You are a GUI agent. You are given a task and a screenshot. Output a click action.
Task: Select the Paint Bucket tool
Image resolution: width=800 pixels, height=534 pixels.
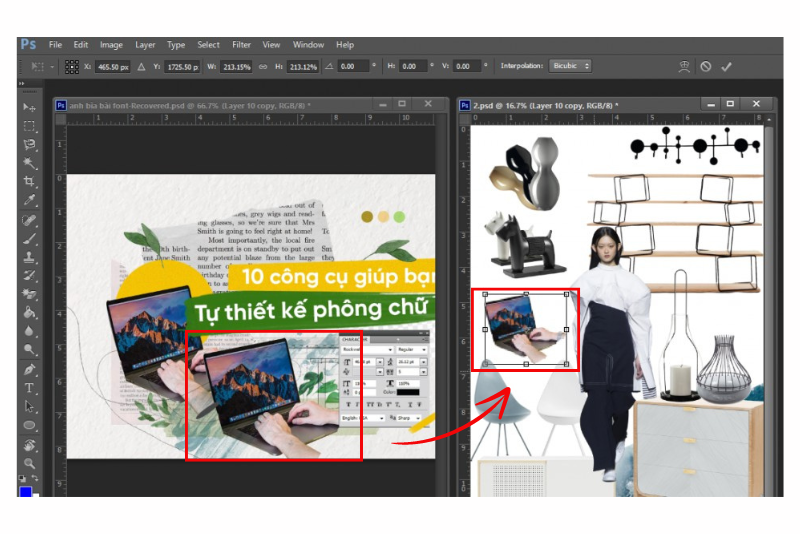(29, 313)
